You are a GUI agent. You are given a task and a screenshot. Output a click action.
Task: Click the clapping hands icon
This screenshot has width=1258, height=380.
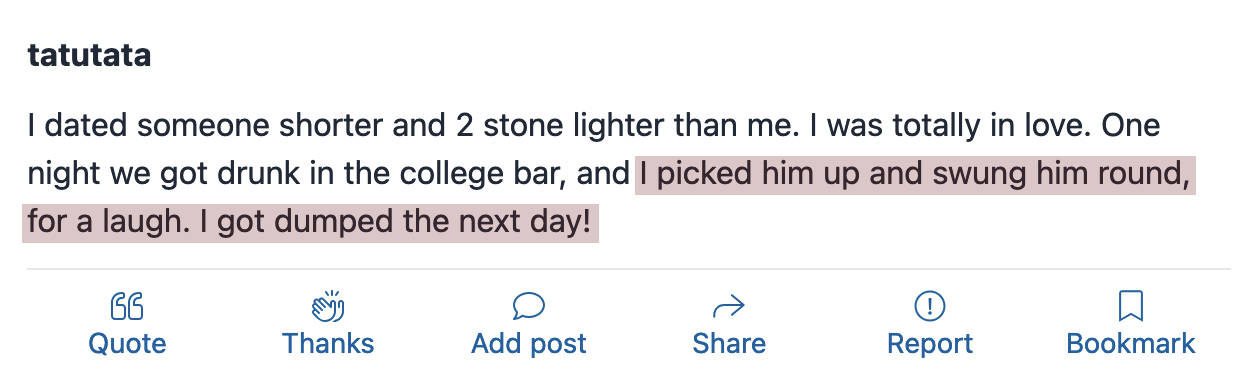pos(328,305)
